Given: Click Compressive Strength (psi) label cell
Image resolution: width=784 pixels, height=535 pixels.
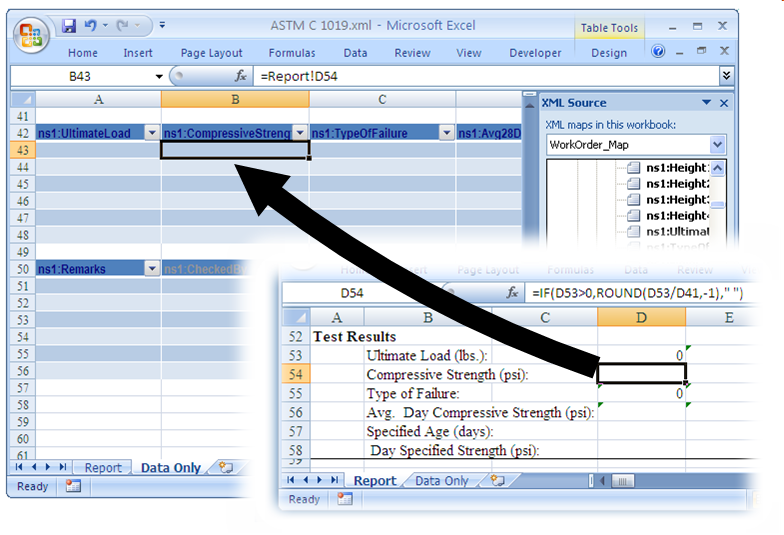Looking at the screenshot, I should [x=446, y=374].
